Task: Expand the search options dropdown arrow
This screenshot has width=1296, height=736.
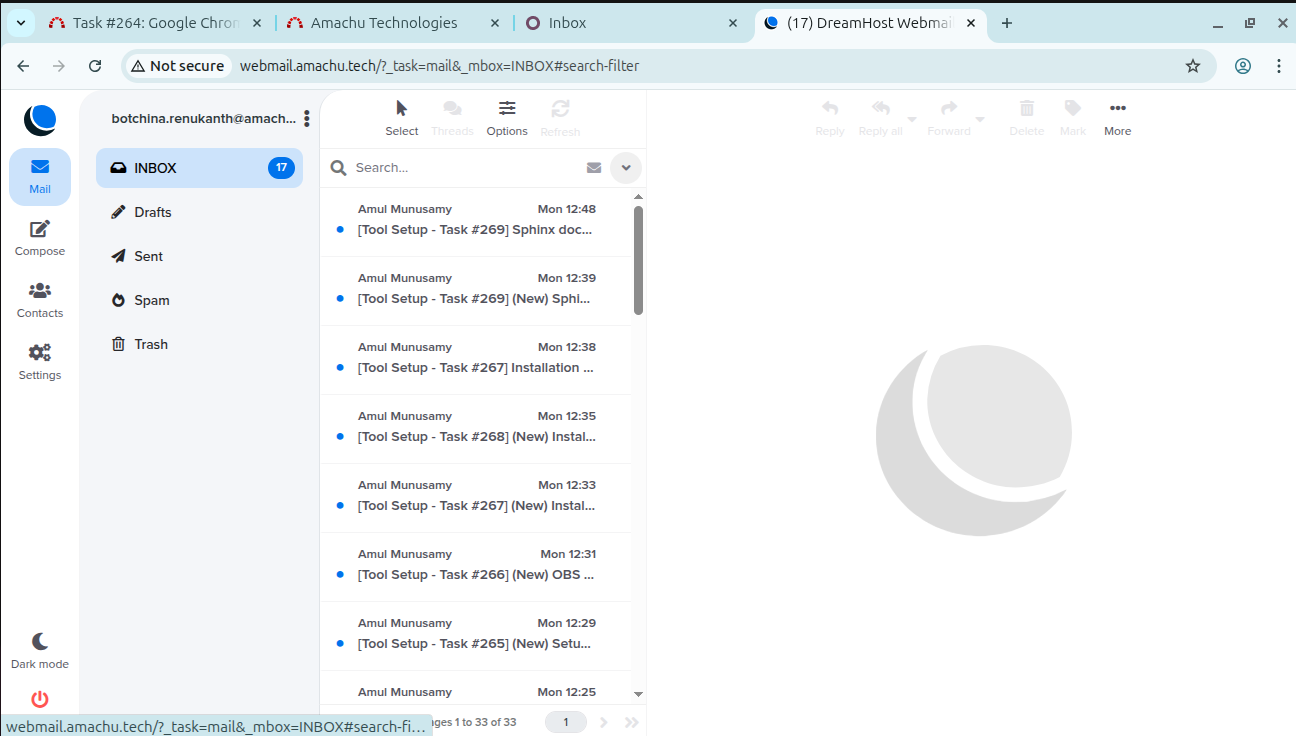Action: click(x=626, y=168)
